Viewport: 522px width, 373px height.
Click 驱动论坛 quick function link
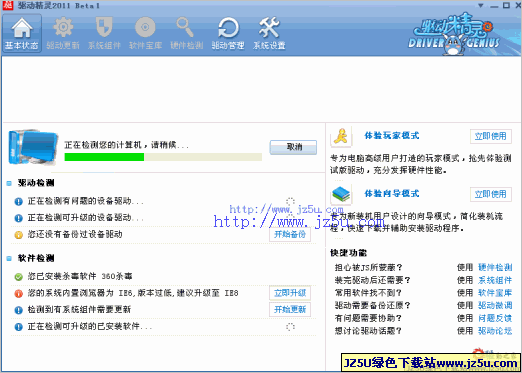(495, 331)
